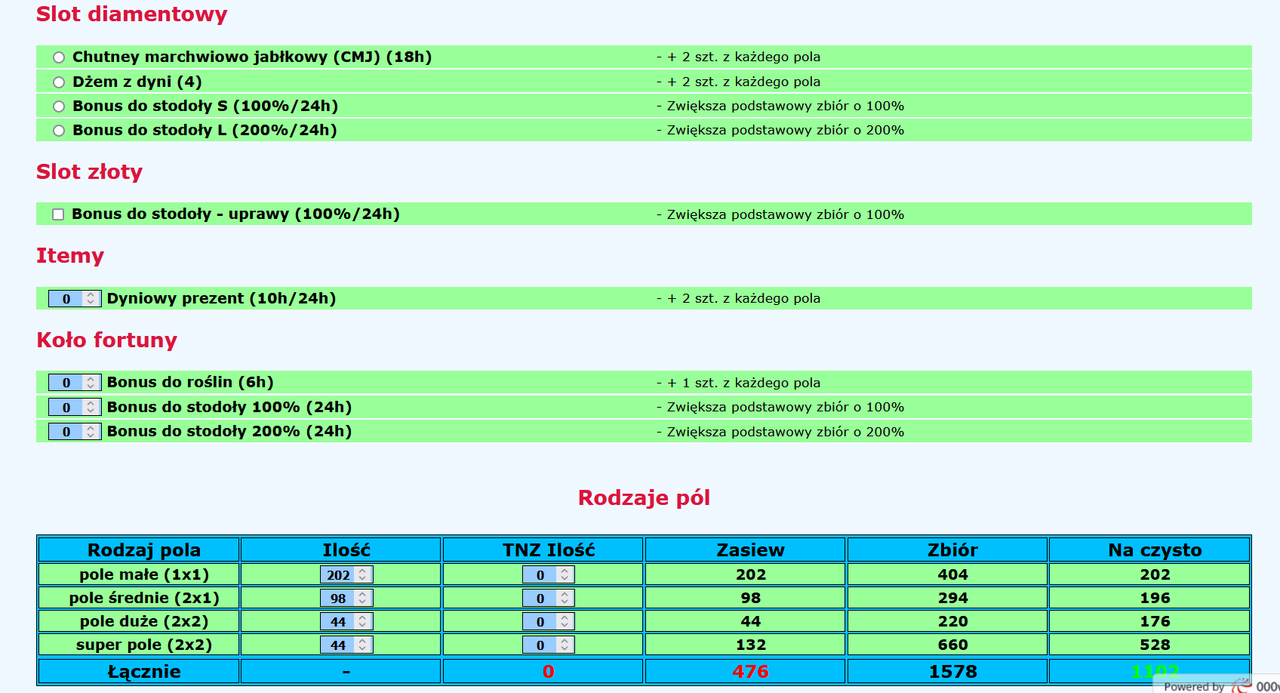Click super pole Ilość spinner arrows
Screen dimensions: 1280x693
pyautogui.click(x=363, y=645)
